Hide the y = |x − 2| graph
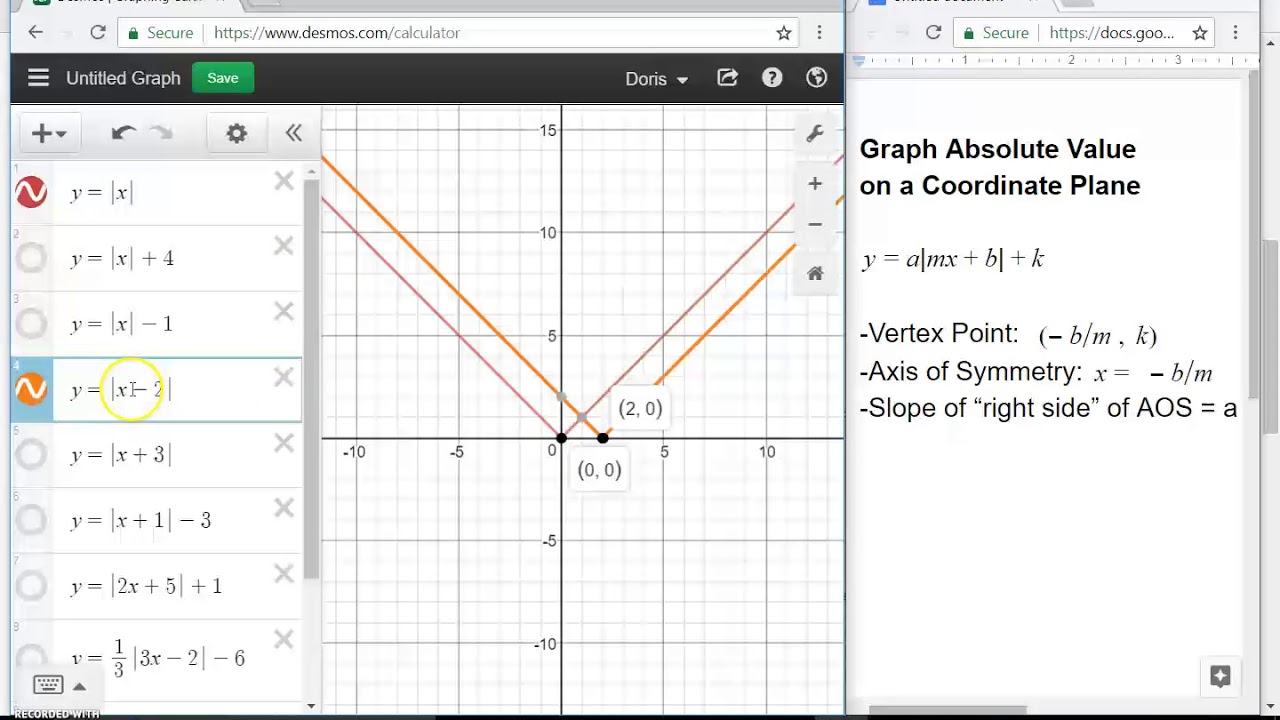 (x=31, y=388)
